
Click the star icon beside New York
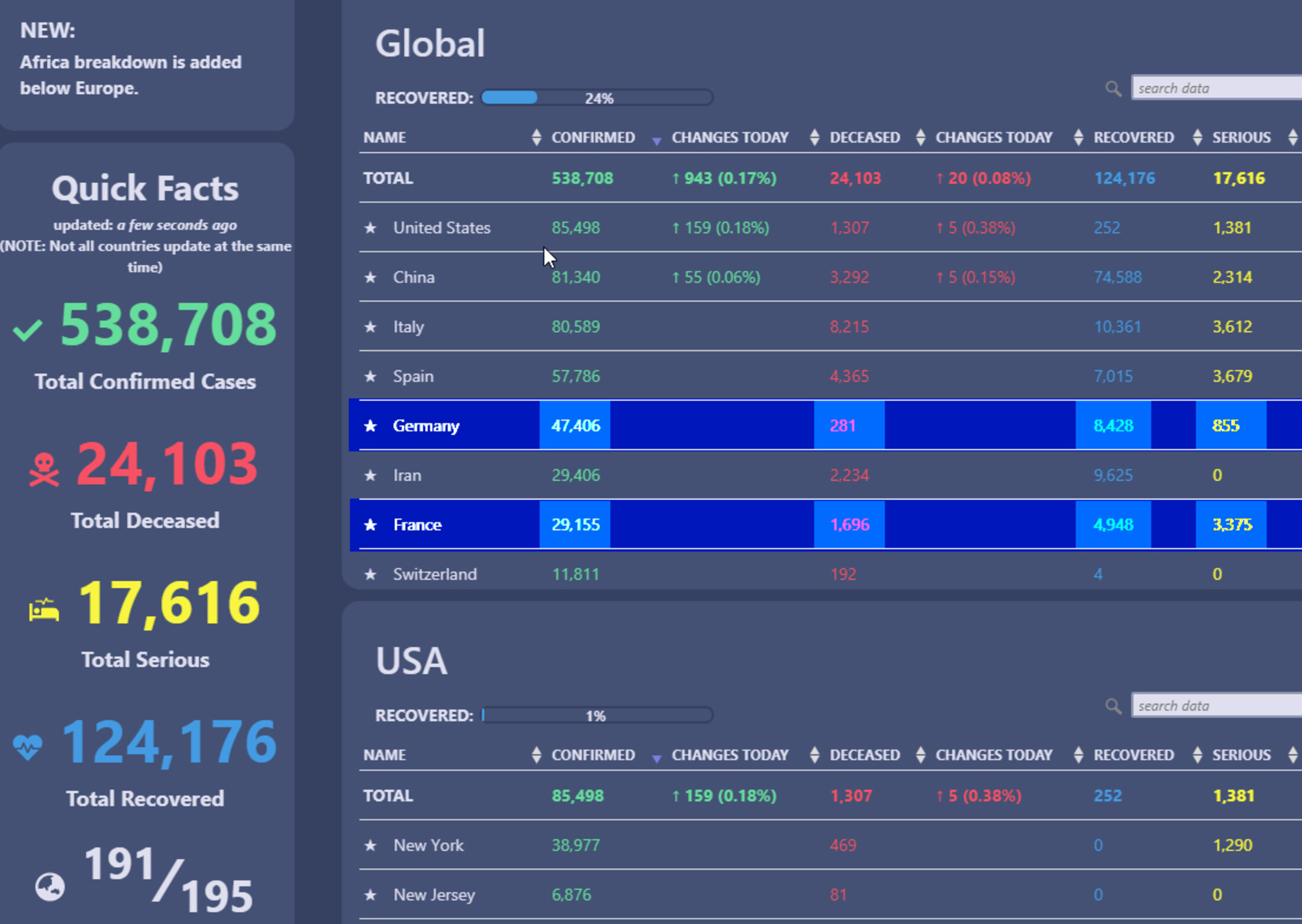[x=370, y=845]
